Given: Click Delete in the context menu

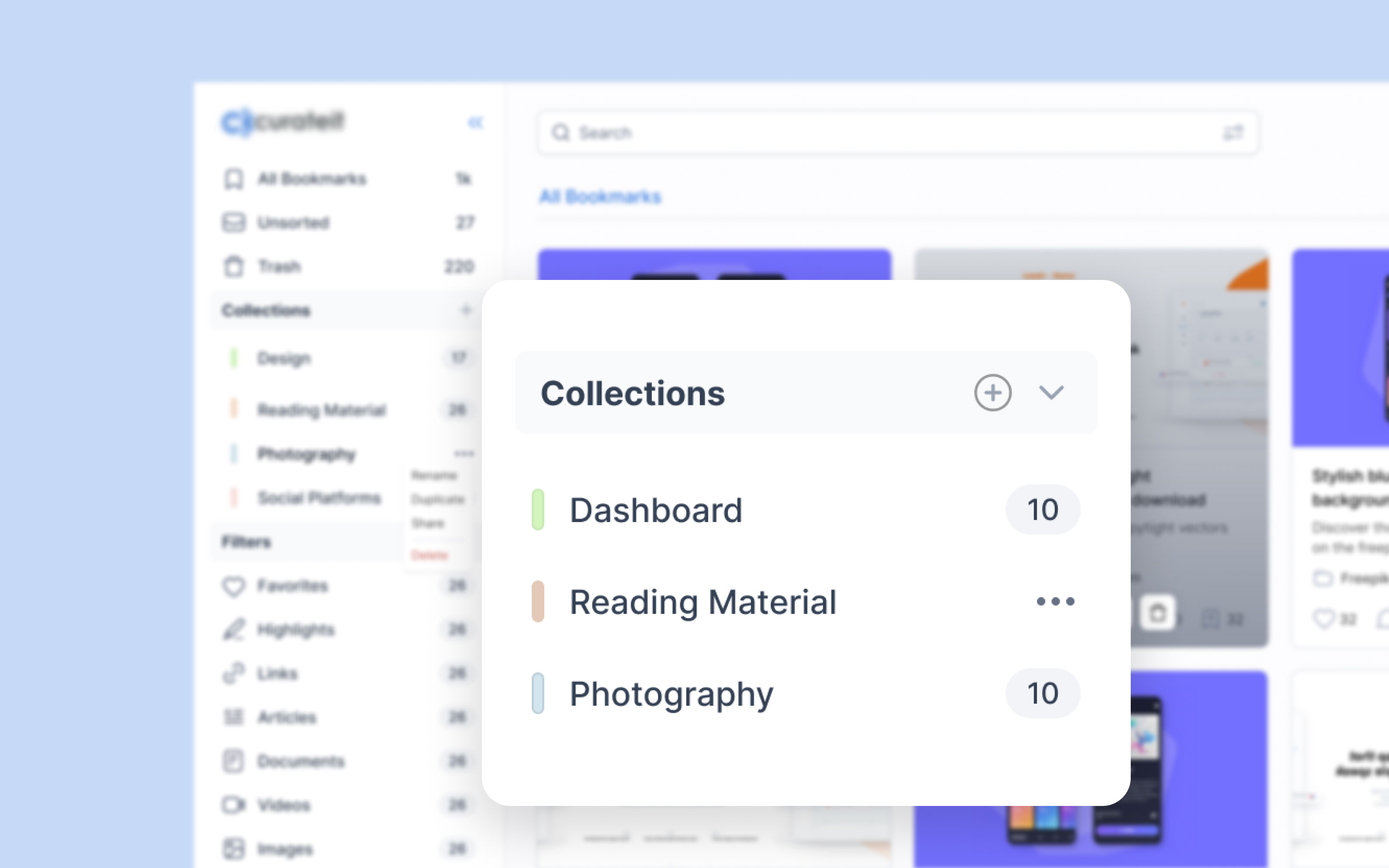Looking at the screenshot, I should pos(429,555).
